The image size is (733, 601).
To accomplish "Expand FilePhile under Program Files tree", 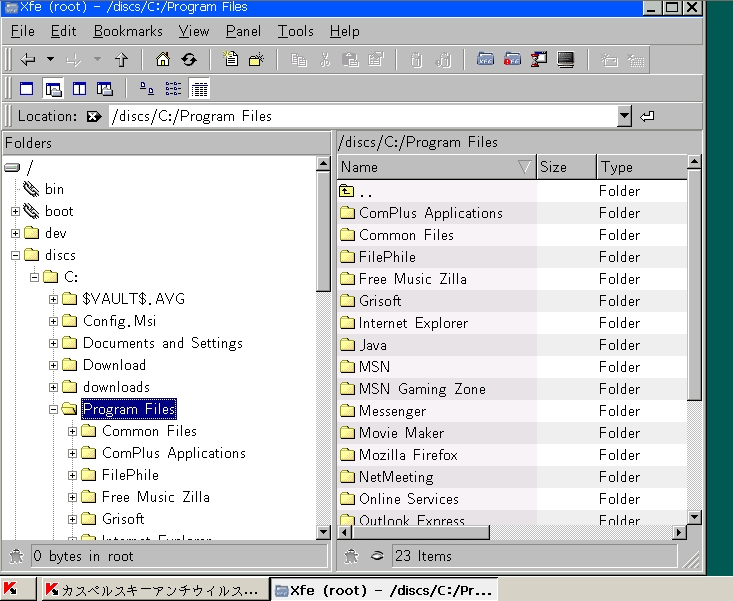I will (72, 476).
